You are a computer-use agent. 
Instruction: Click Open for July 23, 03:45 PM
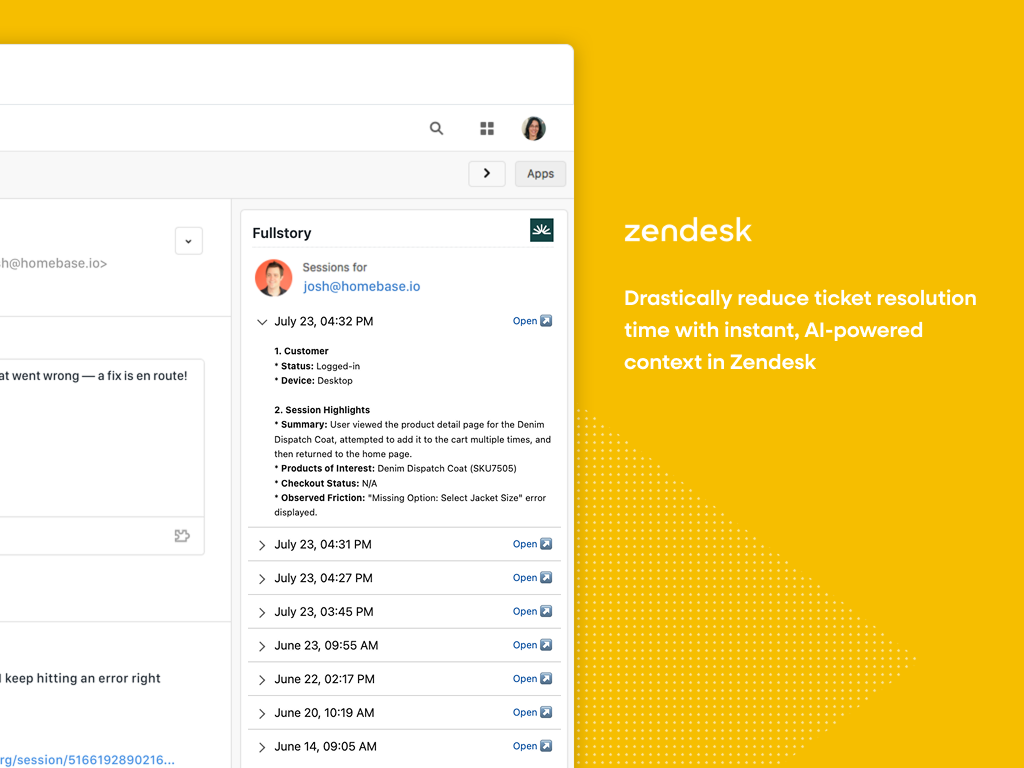(525, 611)
